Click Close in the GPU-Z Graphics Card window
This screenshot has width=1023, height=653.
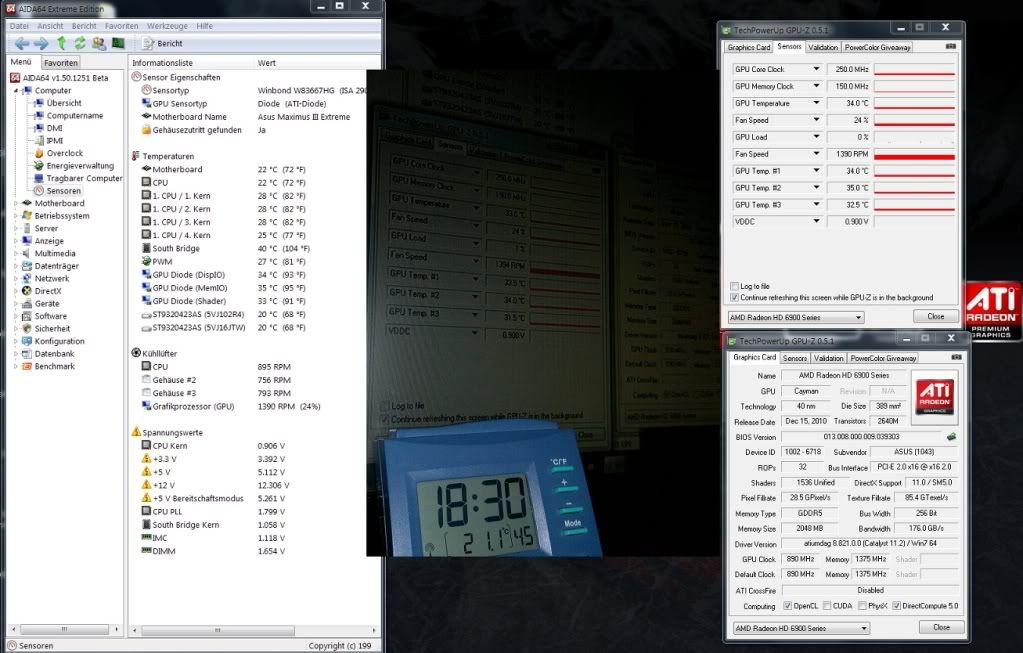pyautogui.click(x=941, y=627)
